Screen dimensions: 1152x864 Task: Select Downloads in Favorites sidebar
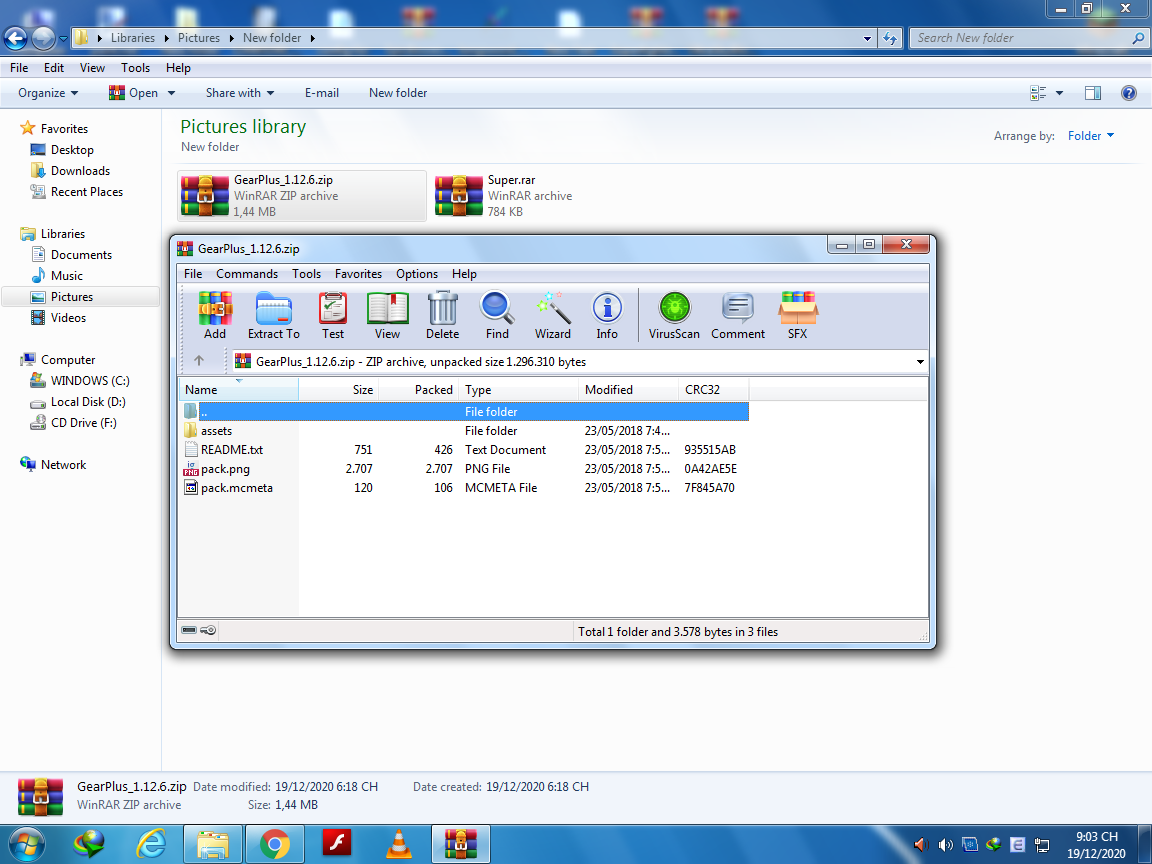(x=80, y=171)
